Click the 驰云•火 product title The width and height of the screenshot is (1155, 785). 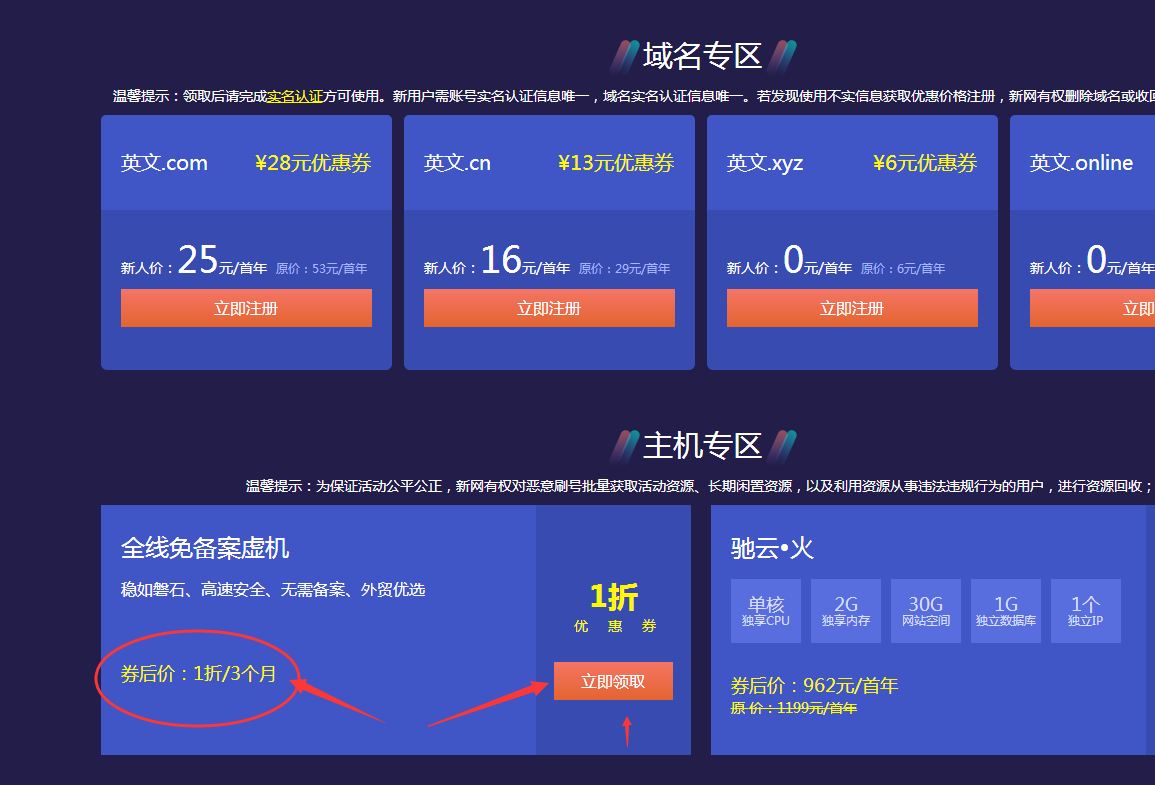pyautogui.click(x=772, y=548)
